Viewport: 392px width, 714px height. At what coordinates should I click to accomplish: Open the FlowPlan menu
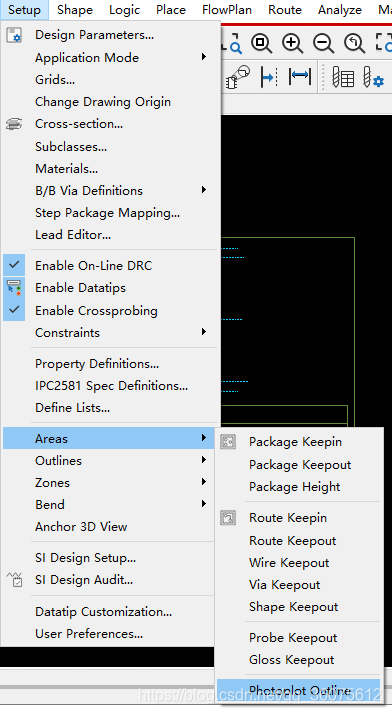227,10
